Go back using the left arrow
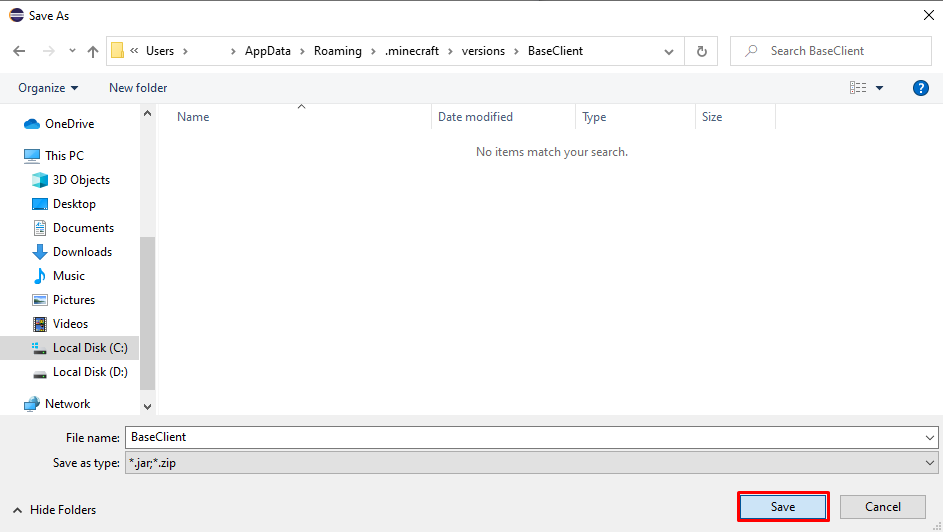This screenshot has height=532, width=943. pos(19,51)
